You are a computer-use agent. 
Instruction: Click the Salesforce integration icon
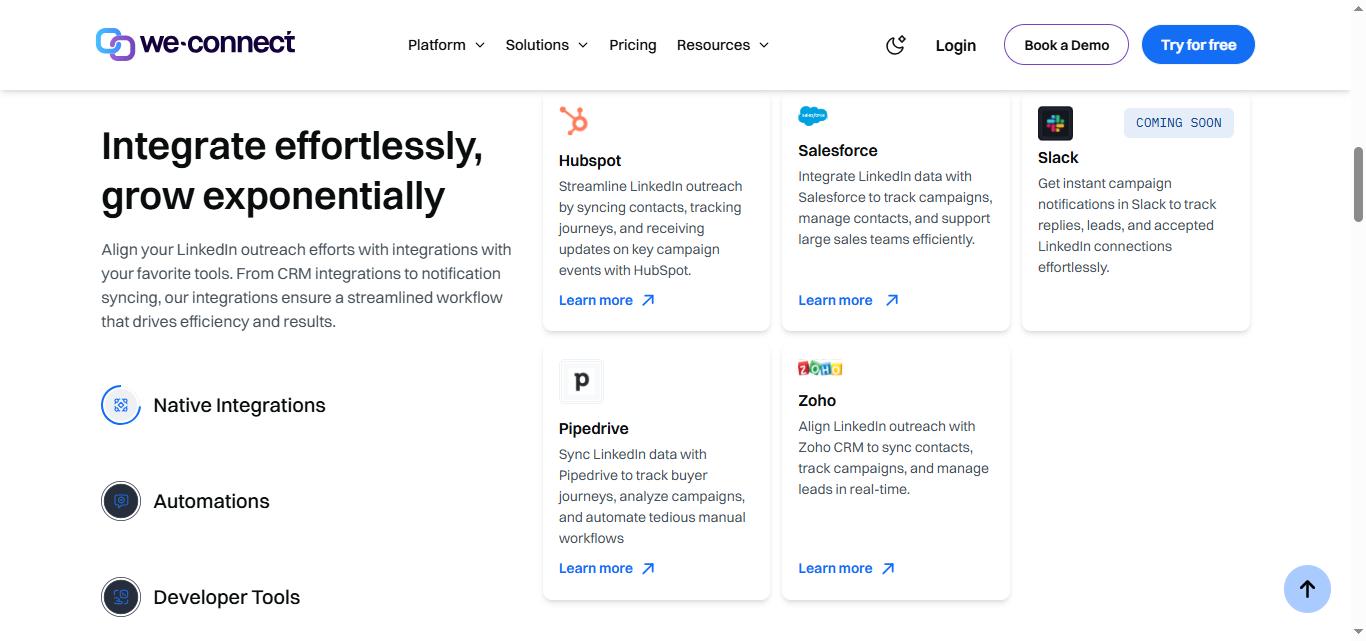click(812, 114)
